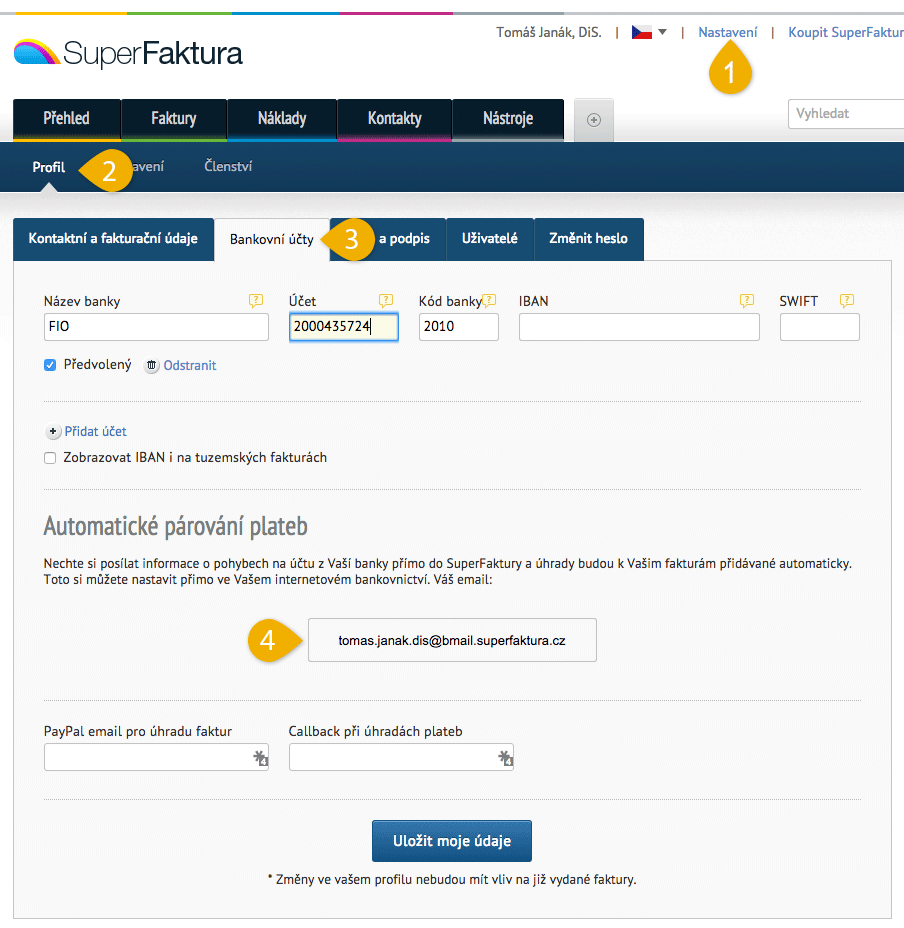This screenshot has width=904, height=928.
Task: Click the Odstranit link
Action: pos(190,366)
